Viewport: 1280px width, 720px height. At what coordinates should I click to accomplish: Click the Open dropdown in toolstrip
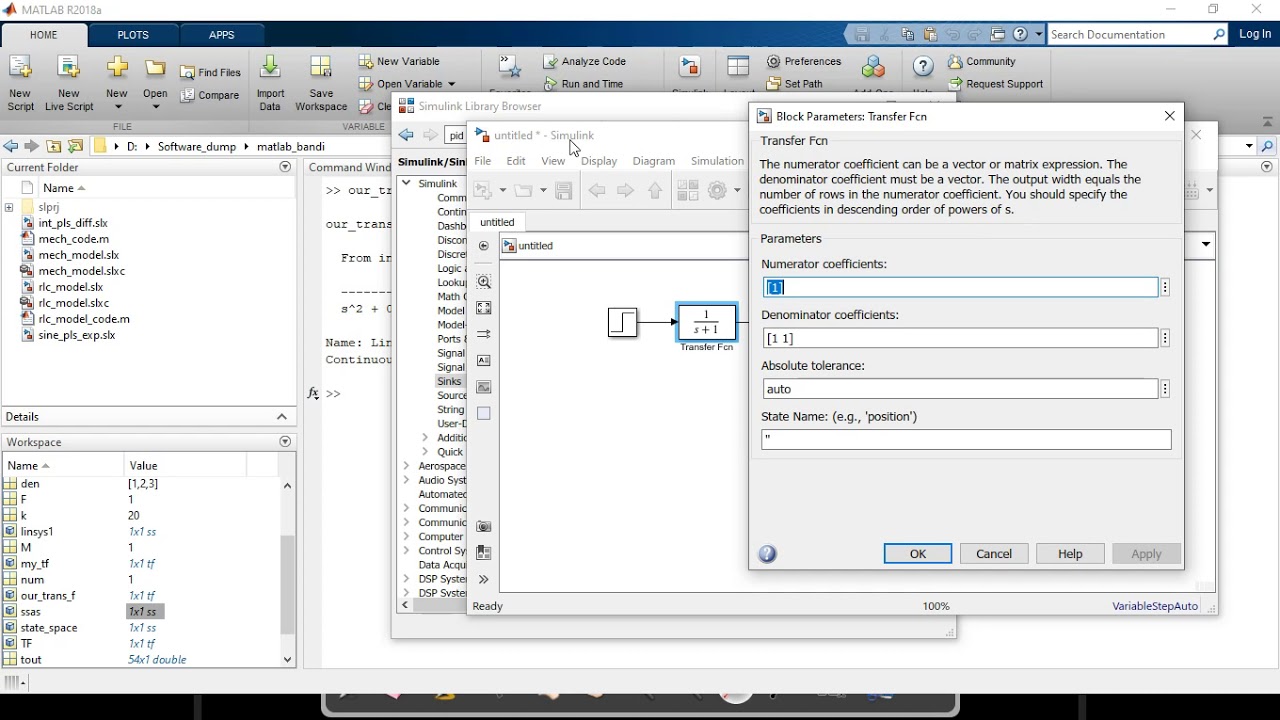pyautogui.click(x=155, y=107)
